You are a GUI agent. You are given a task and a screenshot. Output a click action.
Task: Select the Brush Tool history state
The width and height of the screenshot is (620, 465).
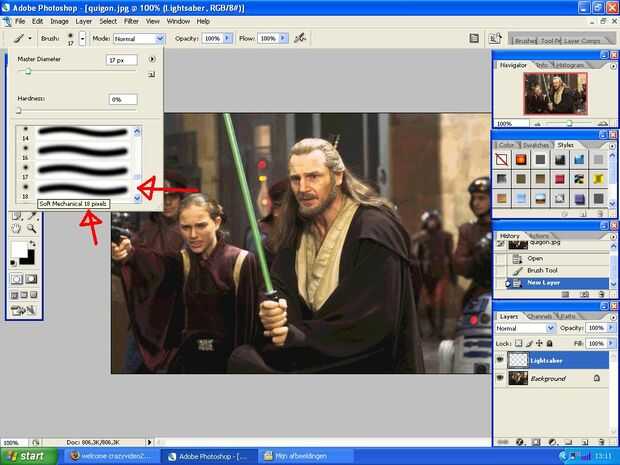(x=558, y=270)
